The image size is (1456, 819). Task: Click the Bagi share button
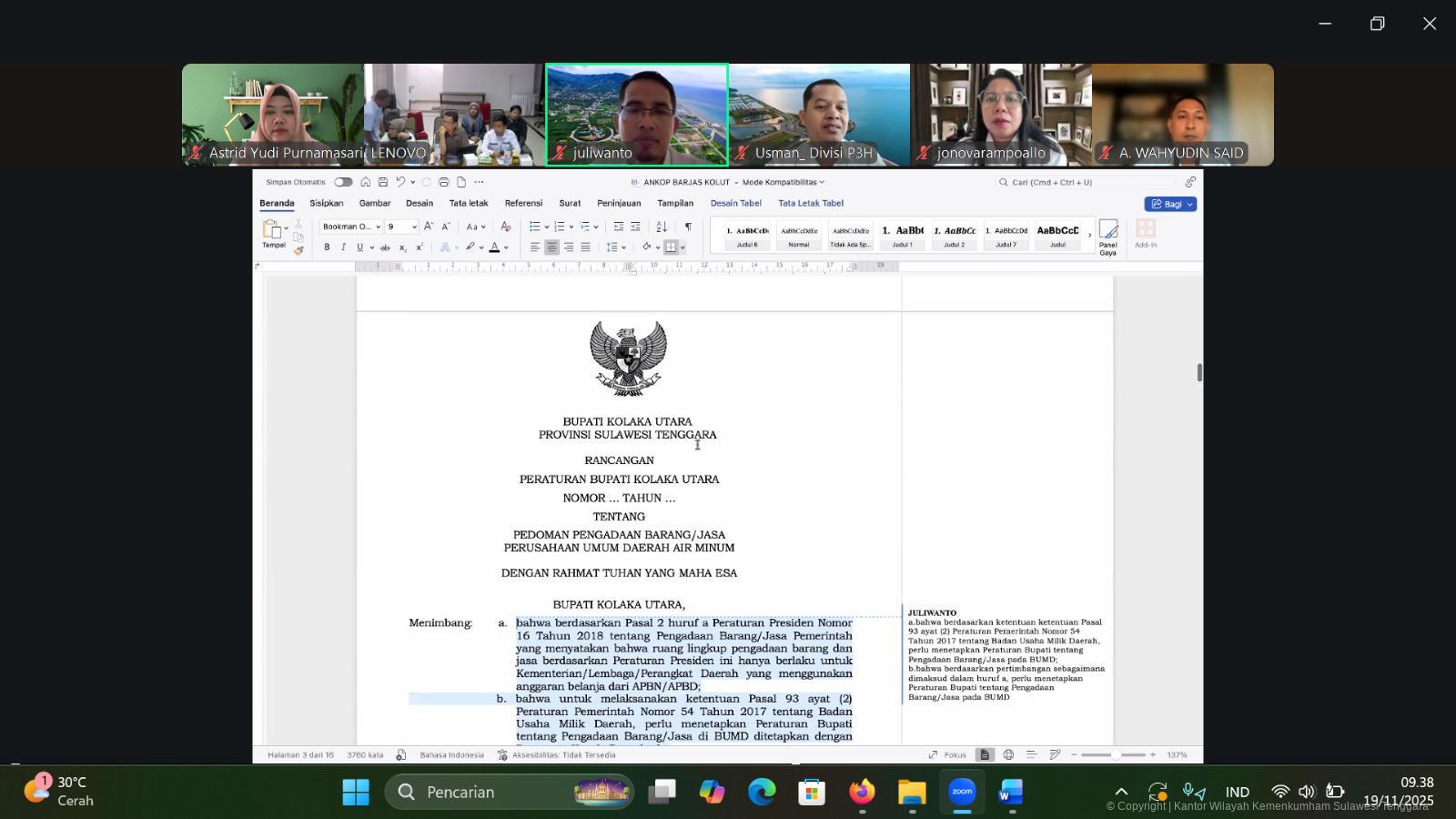coord(1169,204)
